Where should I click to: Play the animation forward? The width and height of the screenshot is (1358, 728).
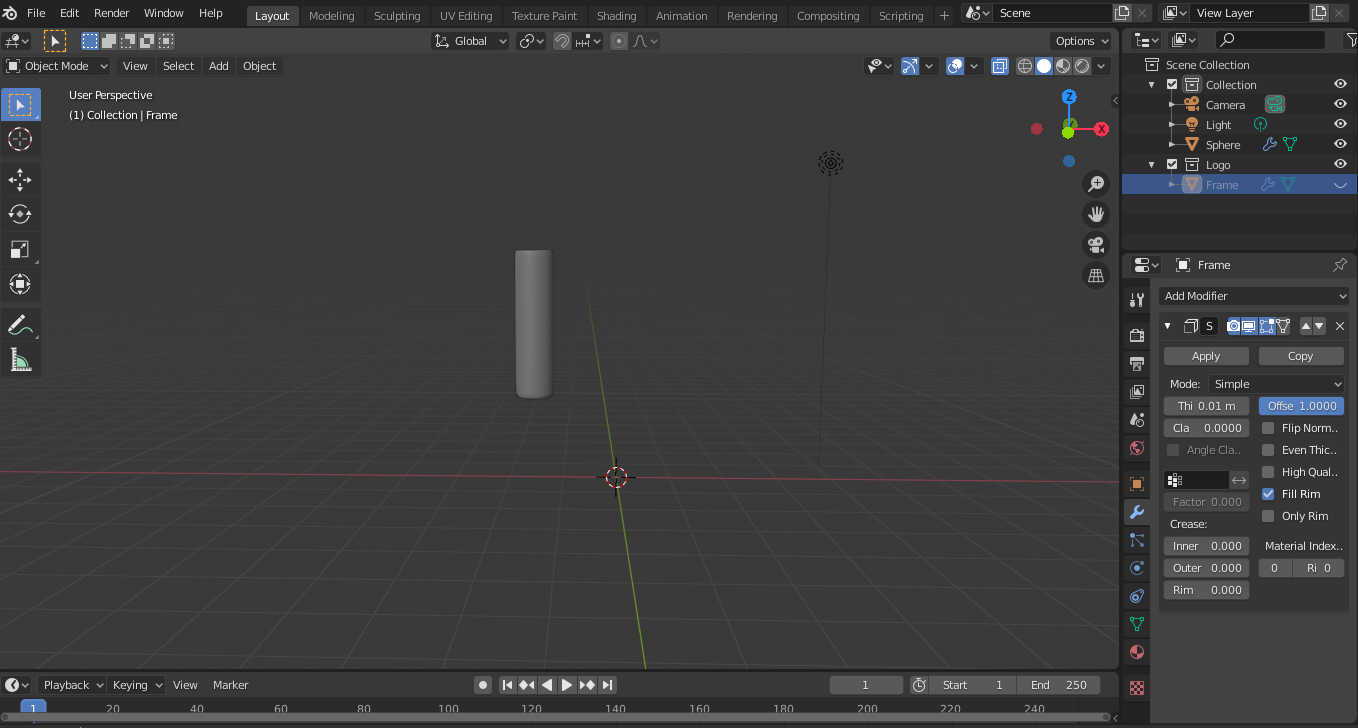pyautogui.click(x=567, y=685)
